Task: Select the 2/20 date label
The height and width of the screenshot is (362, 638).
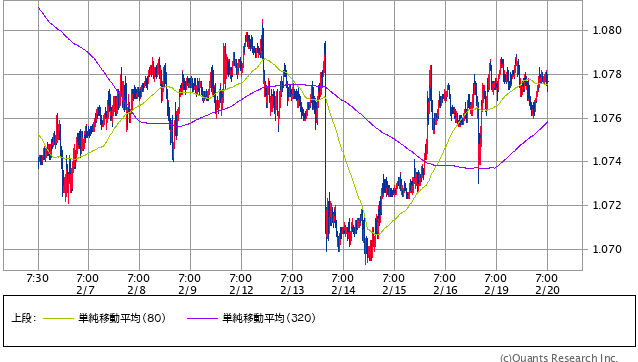Action: pos(547,290)
